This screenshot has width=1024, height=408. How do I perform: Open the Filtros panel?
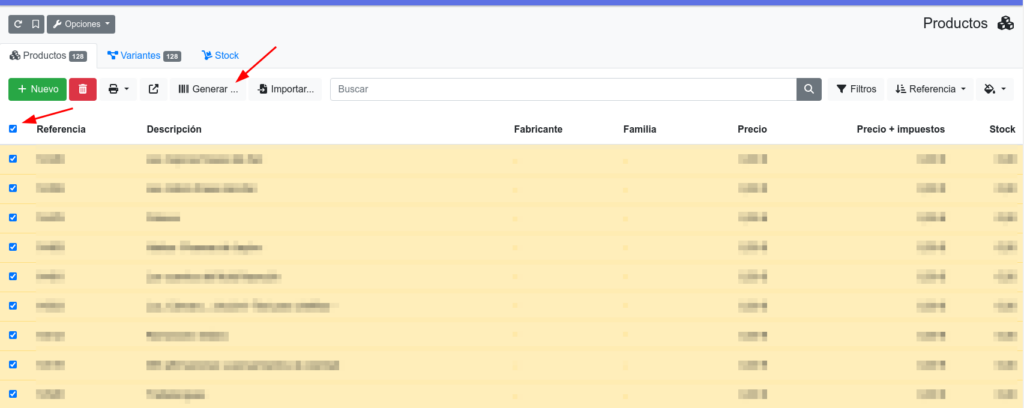(856, 89)
